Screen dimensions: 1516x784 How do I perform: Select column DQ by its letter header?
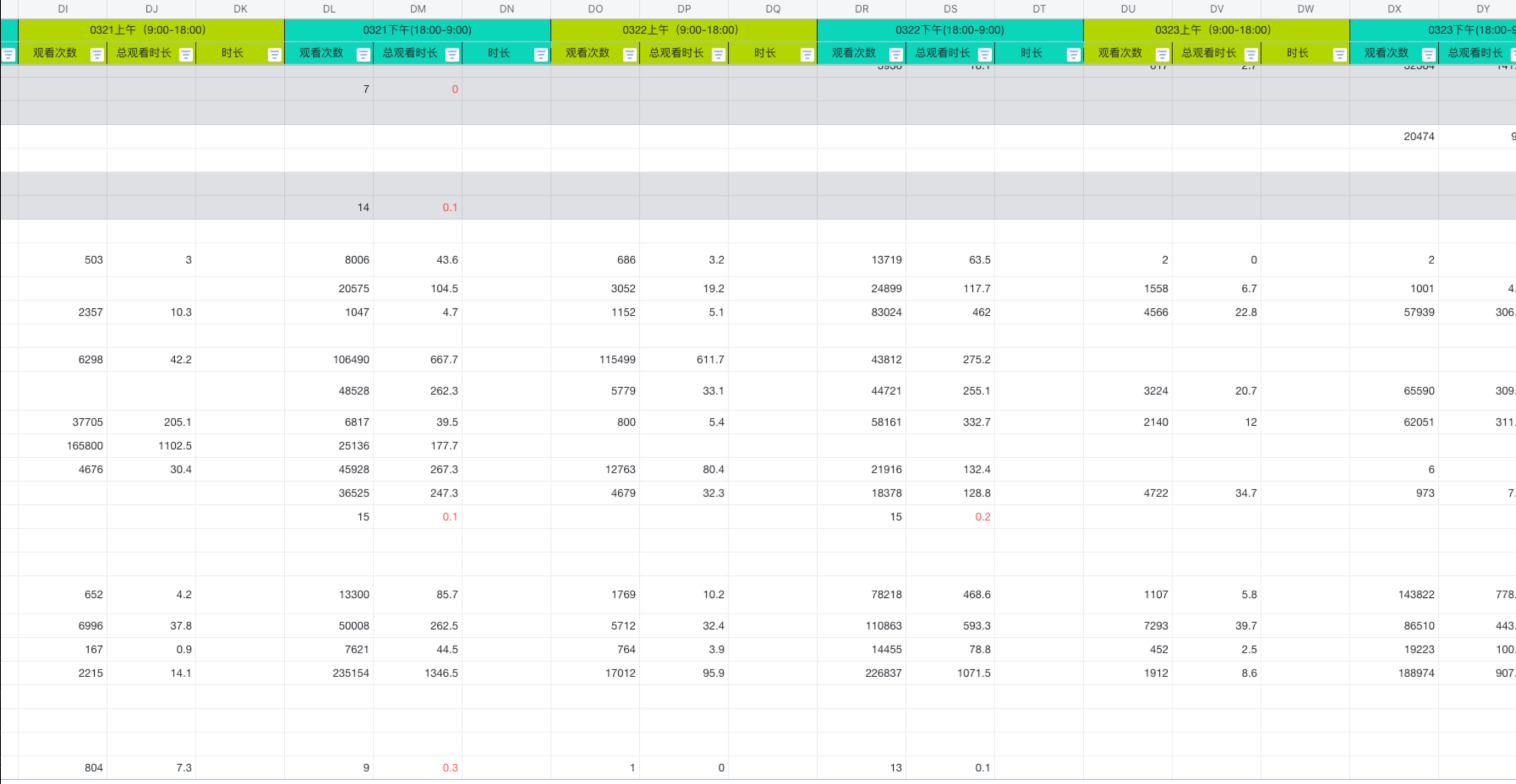[x=773, y=8]
